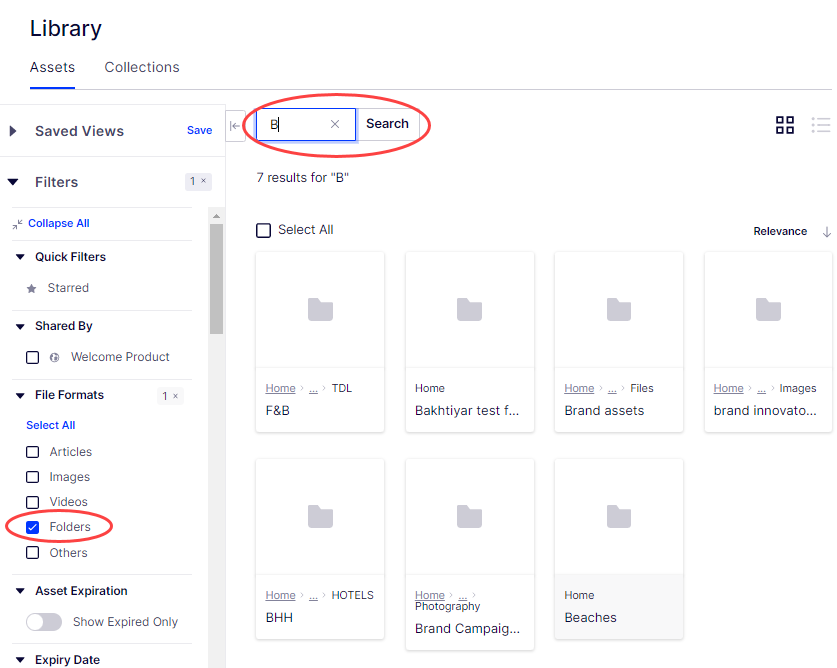Collapse the Expiry Date group

click(x=20, y=660)
